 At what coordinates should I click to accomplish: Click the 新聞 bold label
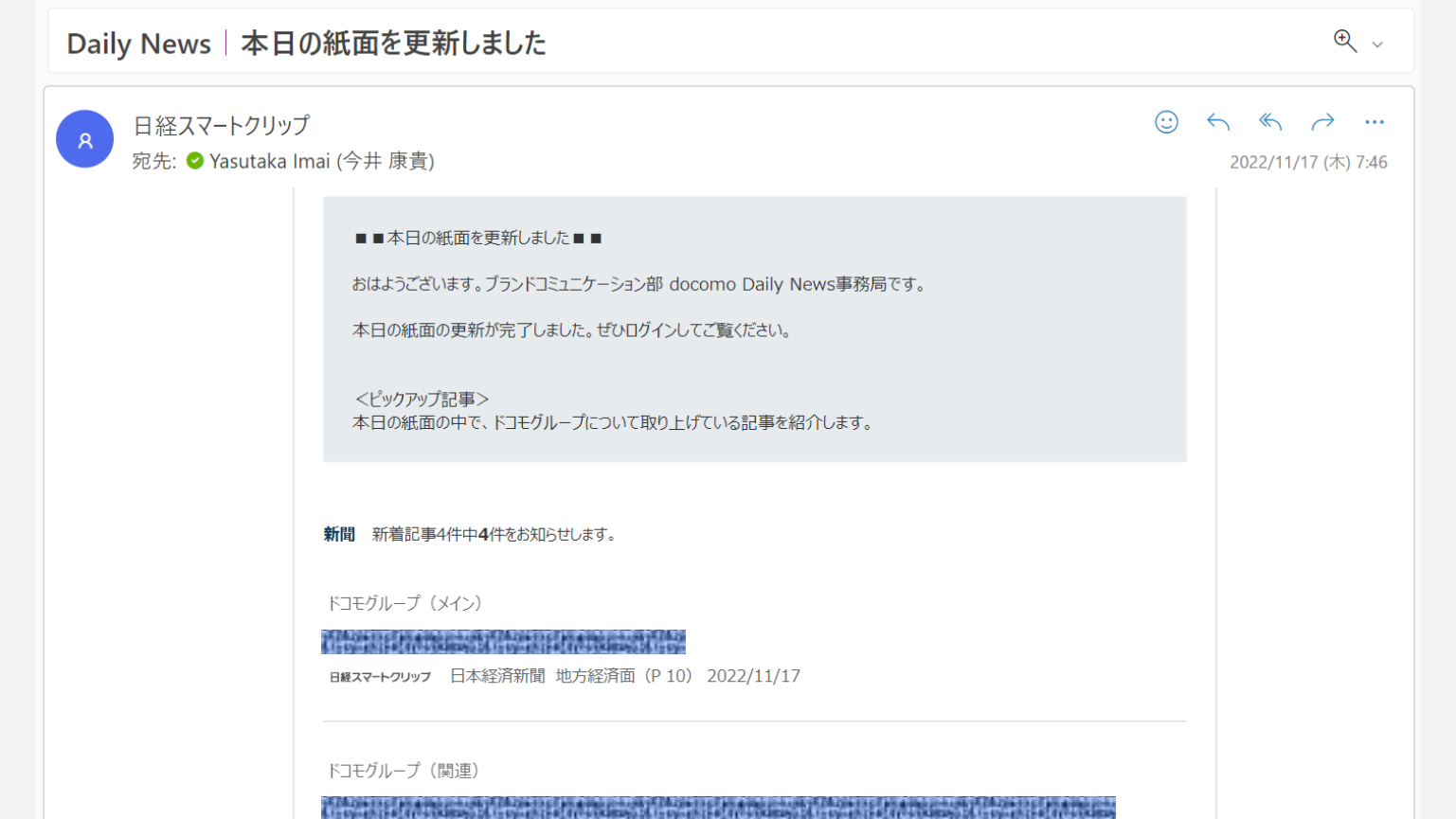click(339, 534)
